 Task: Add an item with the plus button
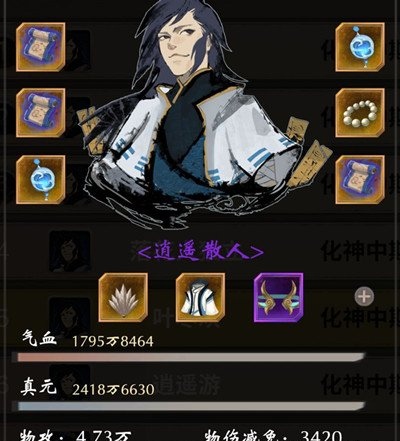(x=364, y=296)
